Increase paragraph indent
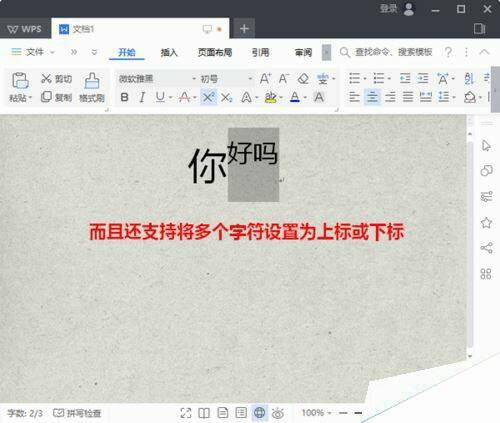The image size is (500, 423). pyautogui.click(x=423, y=79)
